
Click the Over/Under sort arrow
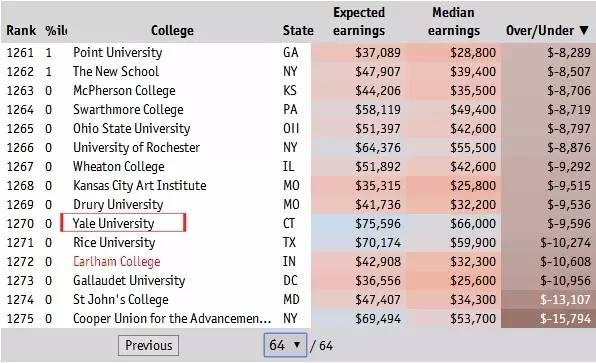pyautogui.click(x=584, y=30)
